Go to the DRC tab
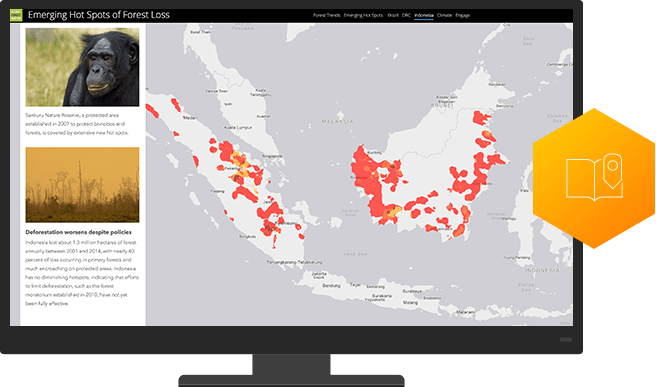 coord(406,15)
